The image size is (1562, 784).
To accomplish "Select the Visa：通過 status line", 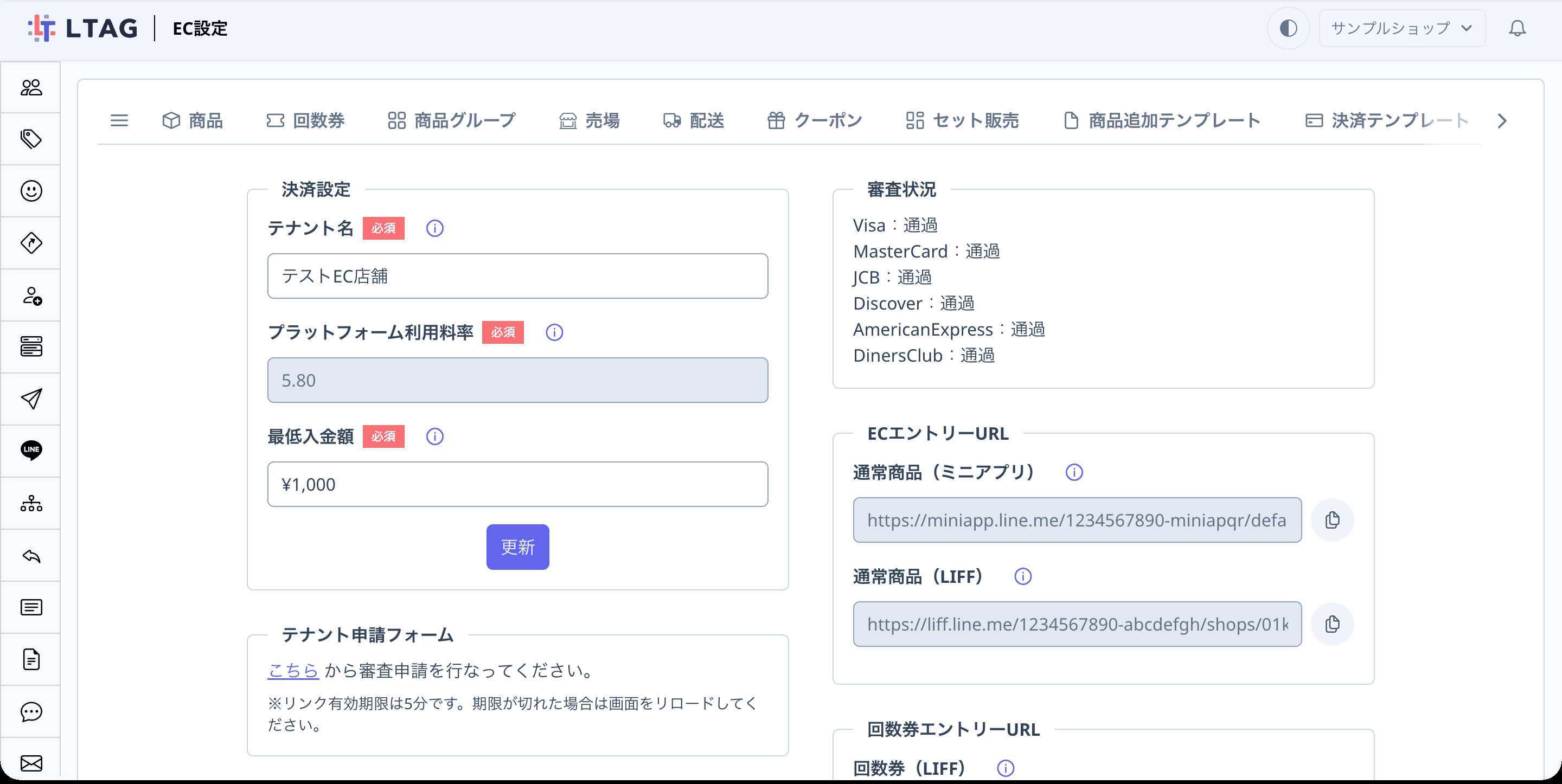I will (x=895, y=226).
